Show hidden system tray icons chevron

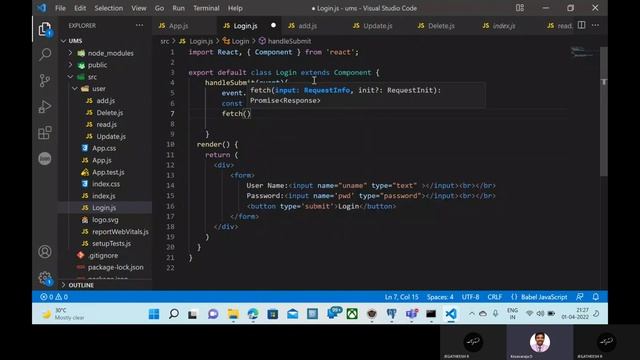[471, 314]
